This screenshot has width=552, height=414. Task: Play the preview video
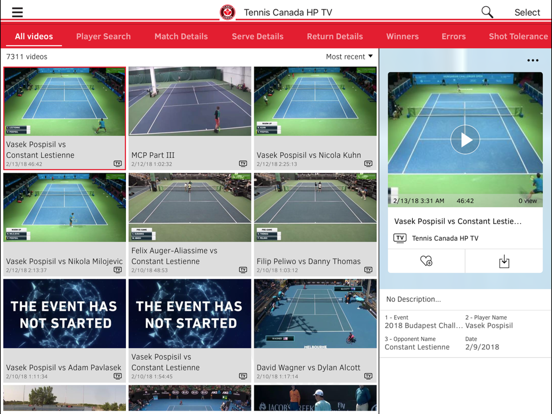pos(465,140)
